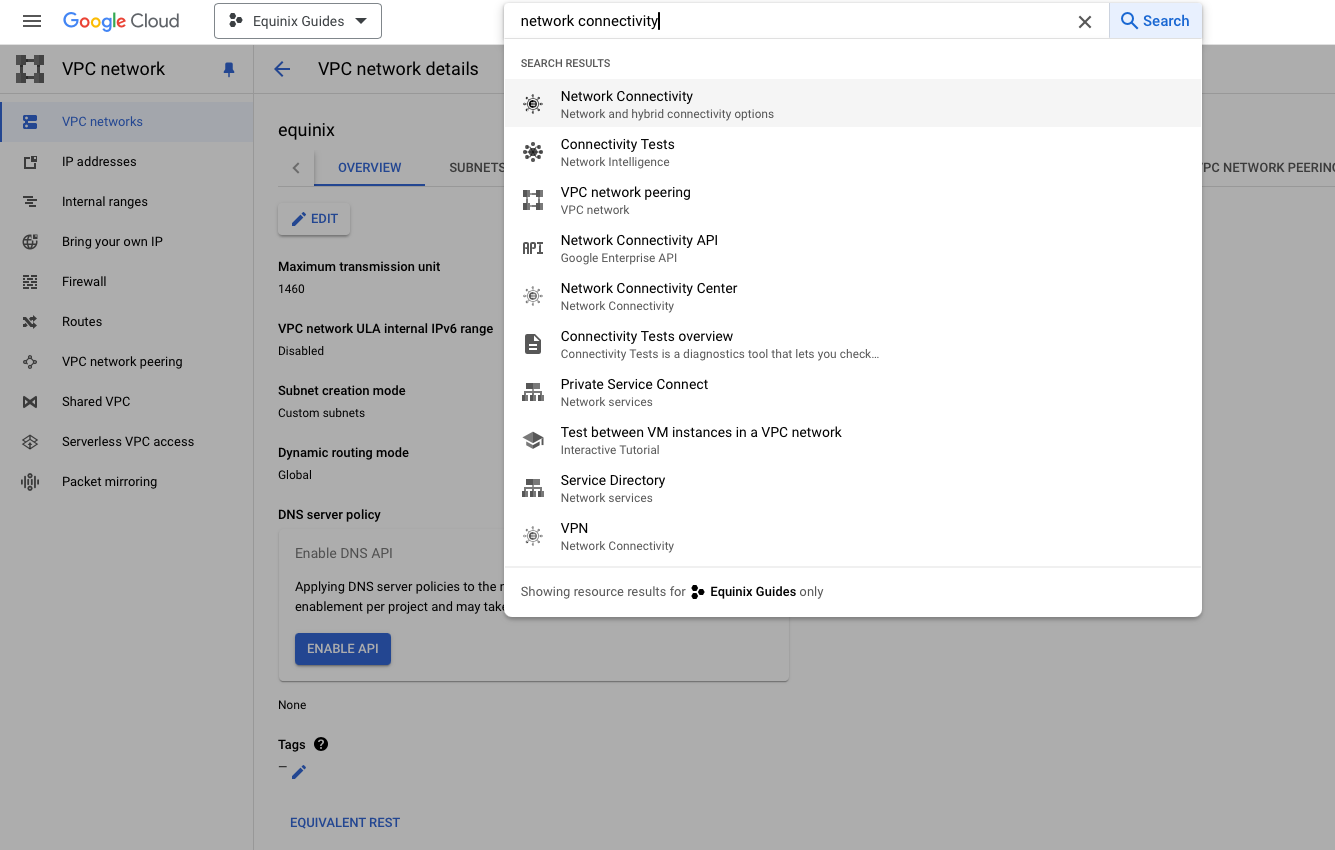Click the Packet mirroring sidebar icon
The image size is (1335, 850).
point(30,481)
